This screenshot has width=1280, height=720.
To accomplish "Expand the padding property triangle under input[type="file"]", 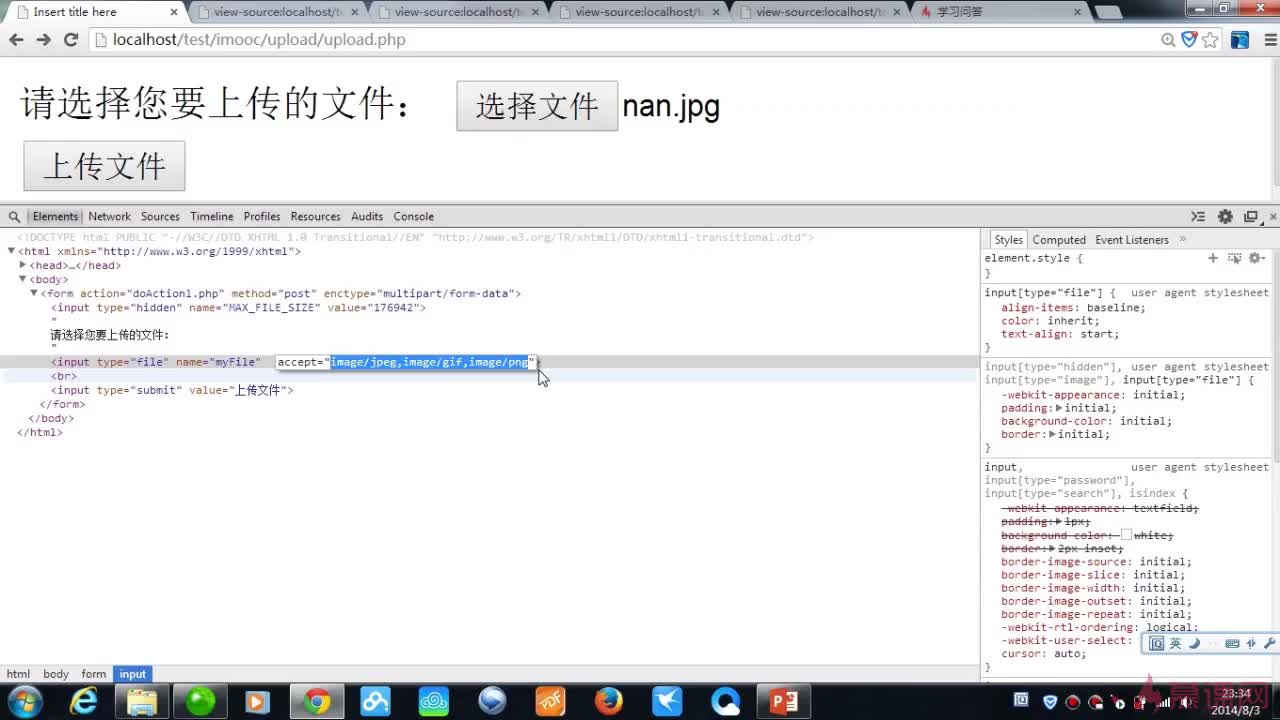I will [x=1059, y=408].
